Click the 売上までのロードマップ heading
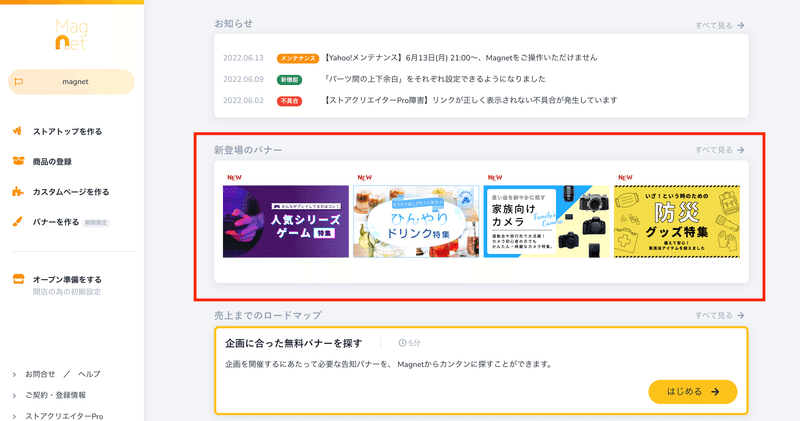Viewport: 800px width, 421px height. pyautogui.click(x=268, y=315)
